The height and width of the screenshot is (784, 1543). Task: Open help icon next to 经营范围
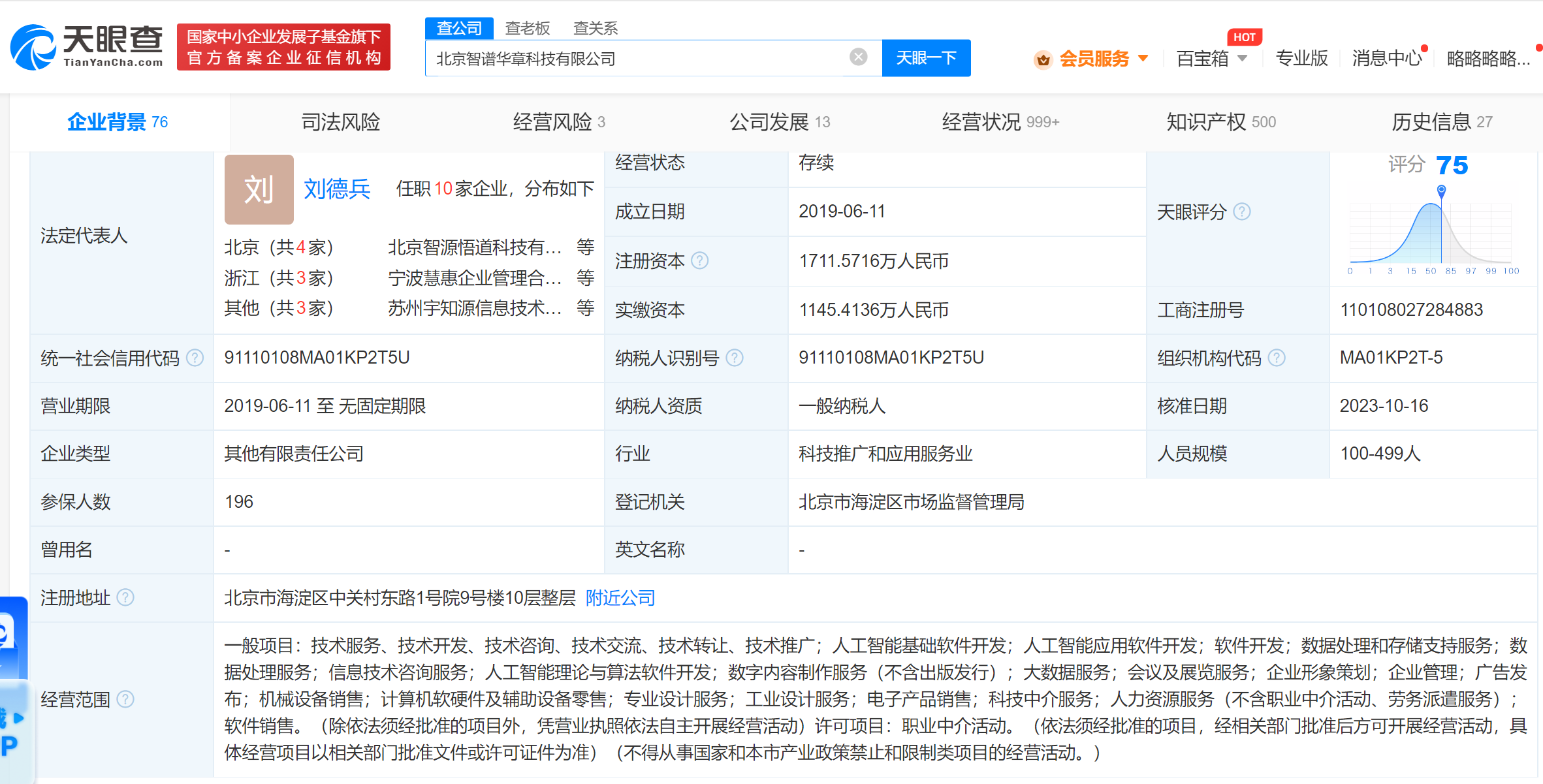tap(125, 699)
